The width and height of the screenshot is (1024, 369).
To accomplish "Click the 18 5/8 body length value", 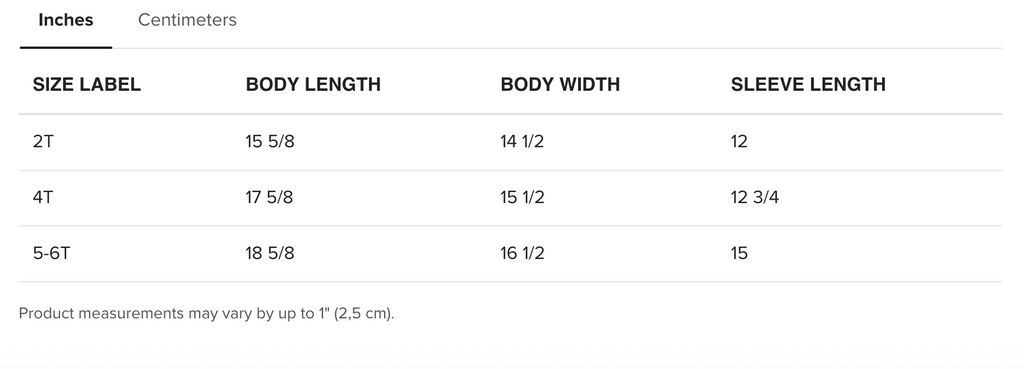I will [x=270, y=253].
